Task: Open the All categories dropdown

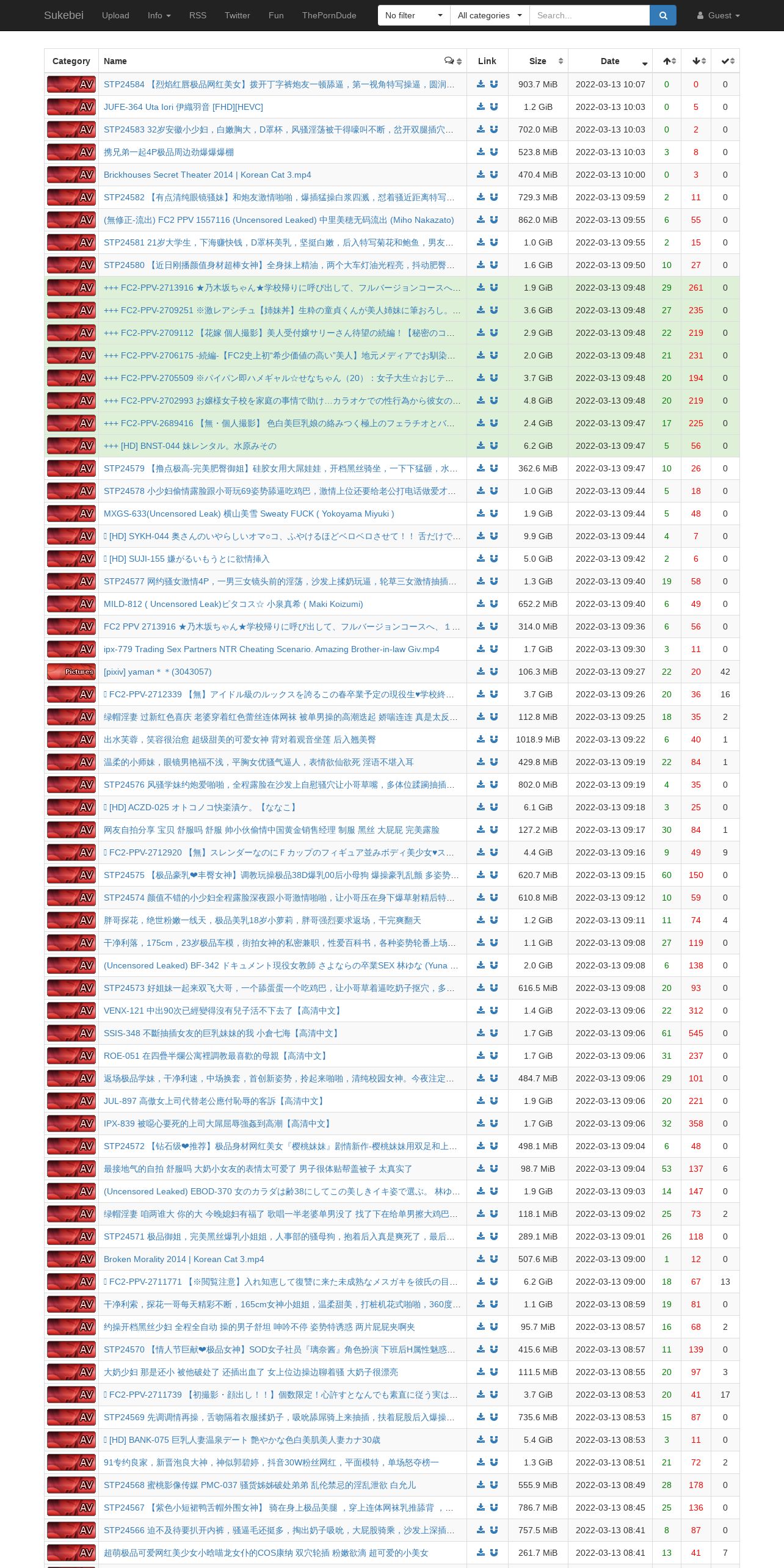Action: coord(490,15)
